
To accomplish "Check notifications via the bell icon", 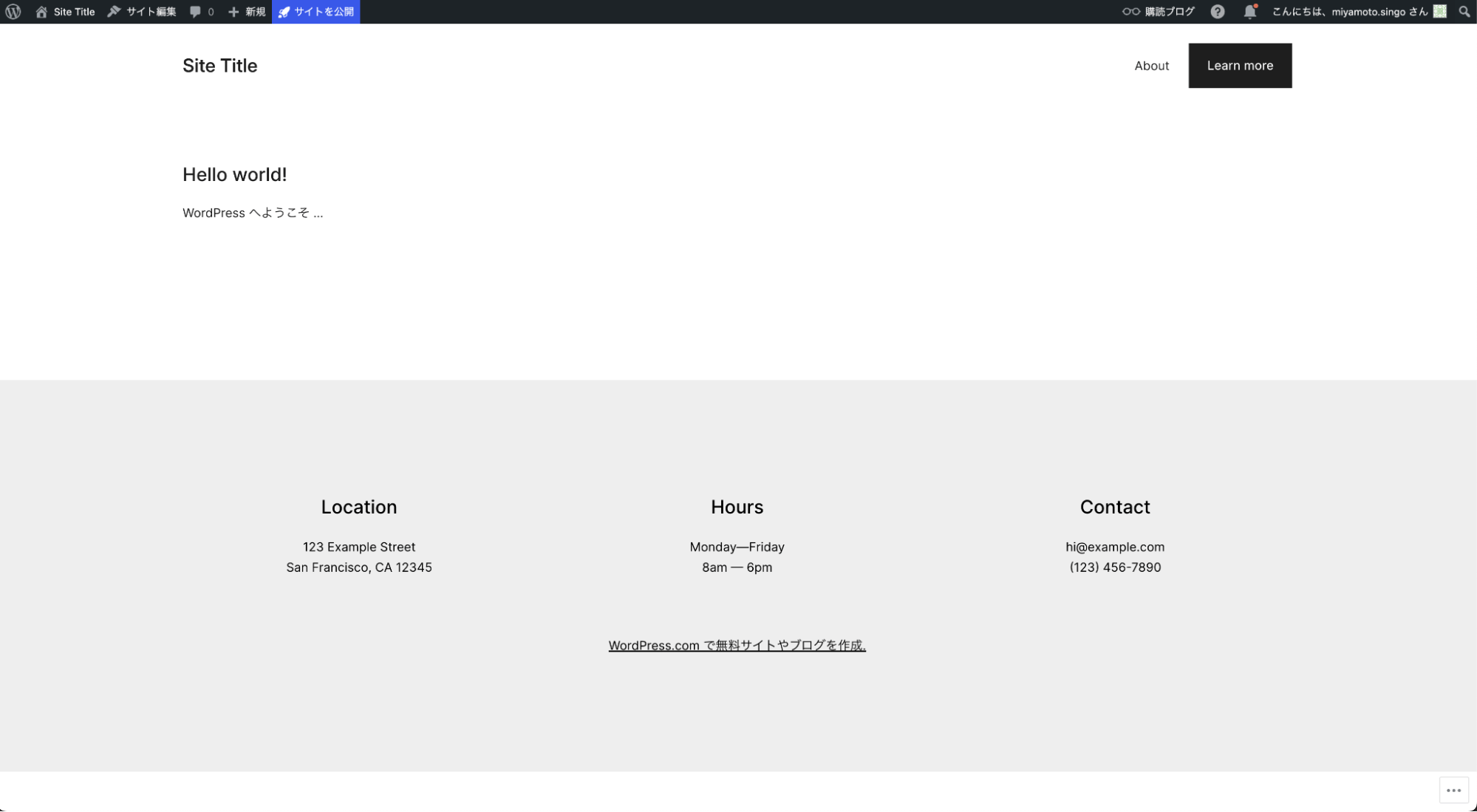I will 1249,11.
